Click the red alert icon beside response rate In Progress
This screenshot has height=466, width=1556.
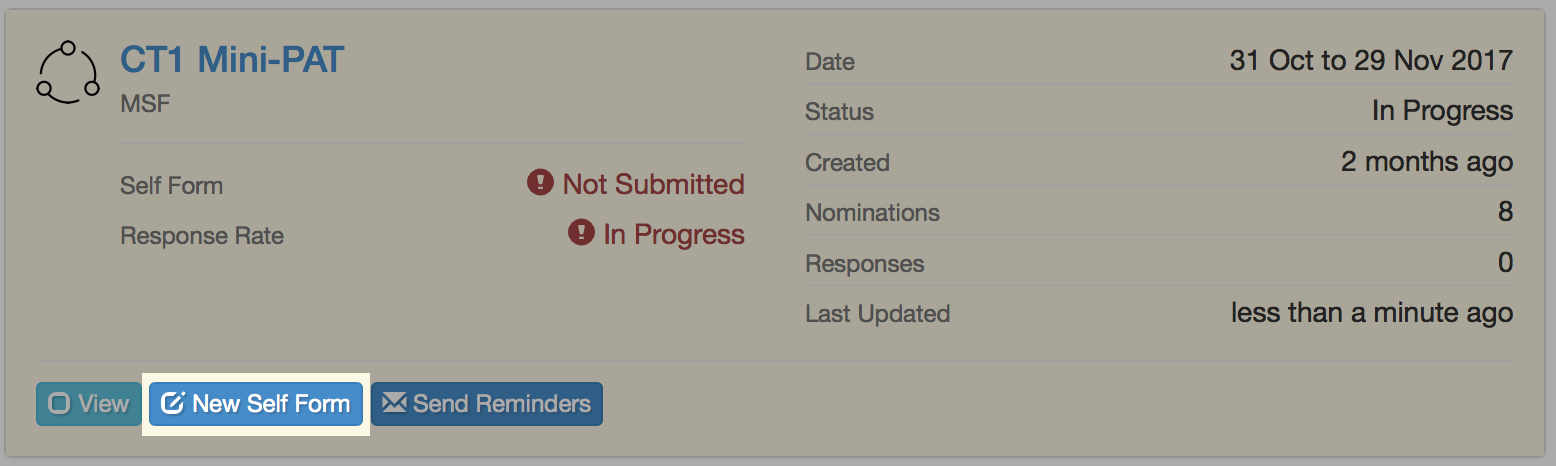(x=581, y=233)
